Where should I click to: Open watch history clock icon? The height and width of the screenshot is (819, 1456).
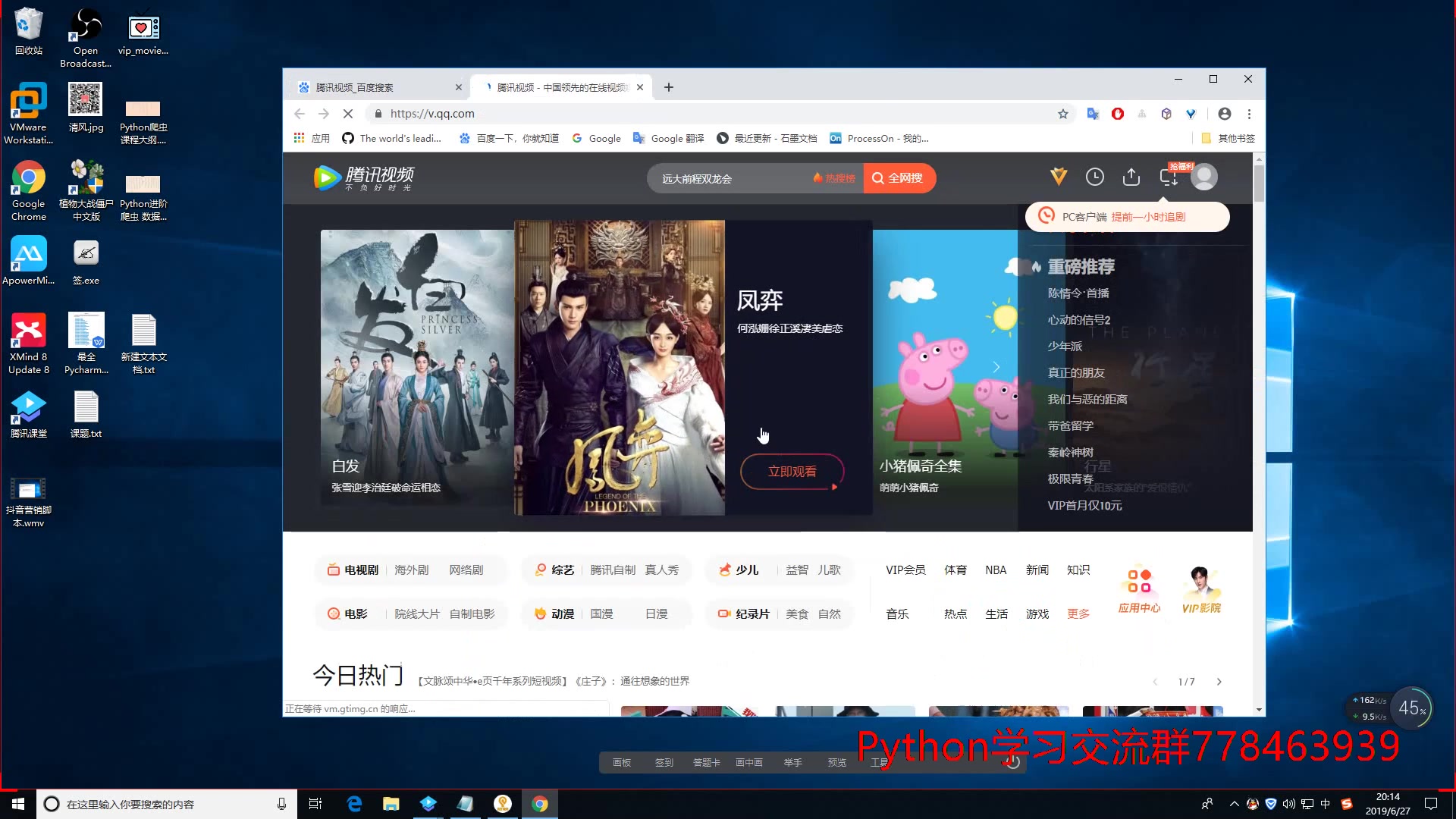1094,177
